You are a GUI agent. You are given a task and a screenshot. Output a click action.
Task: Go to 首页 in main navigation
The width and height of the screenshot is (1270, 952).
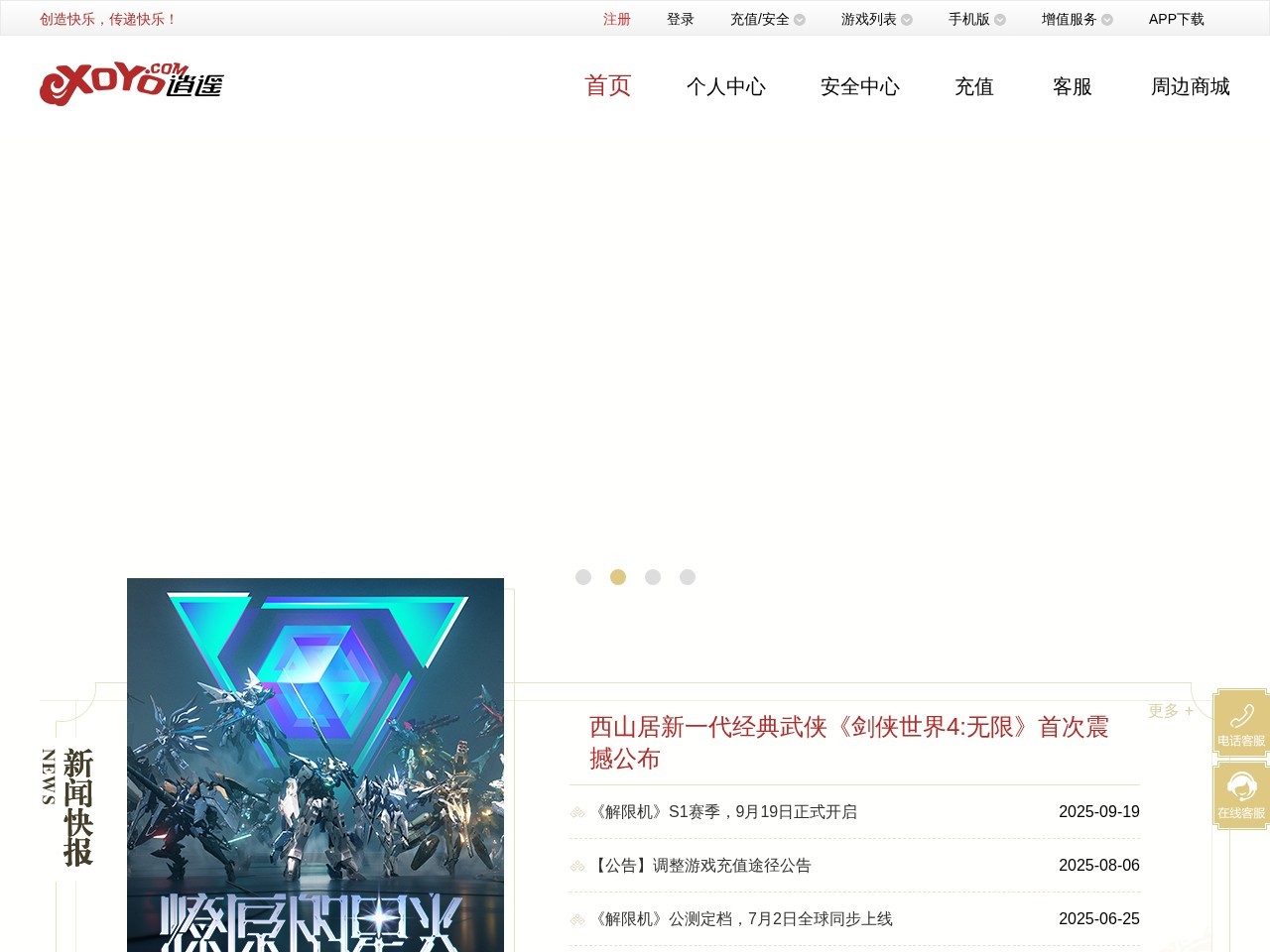click(x=608, y=86)
